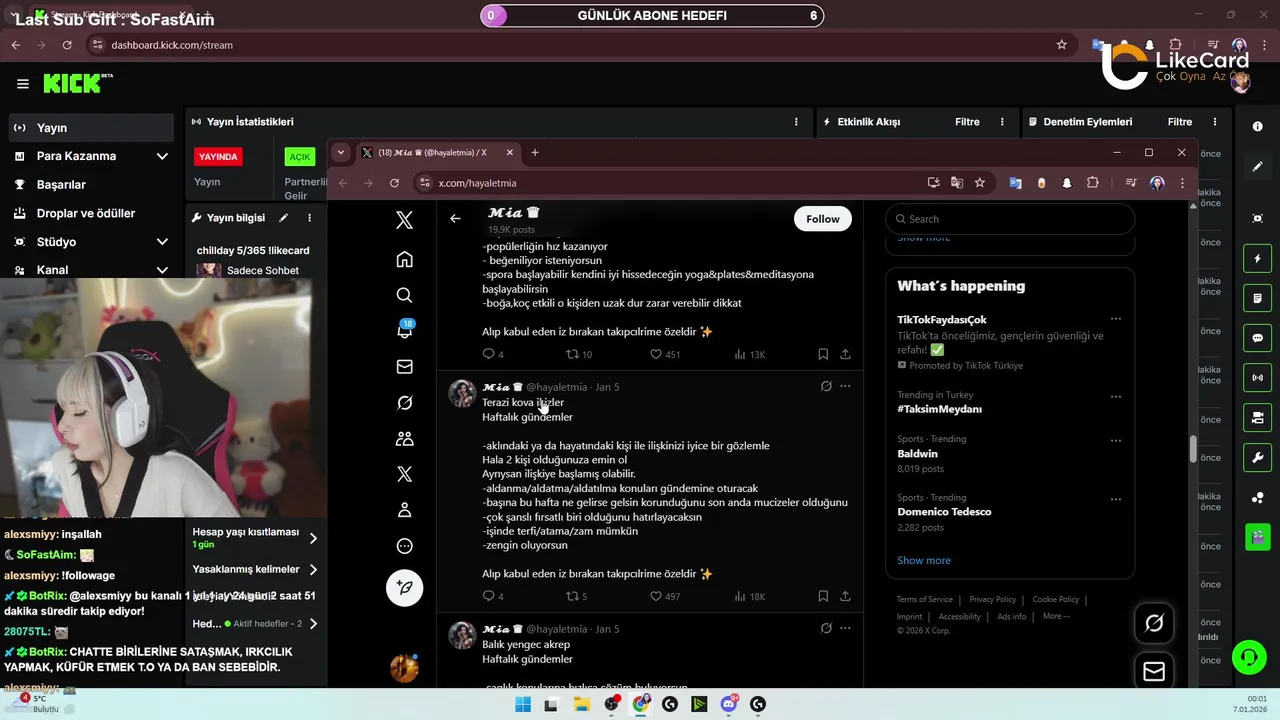
Task: Toggle capture frame icon in Kick rail
Action: (1258, 218)
